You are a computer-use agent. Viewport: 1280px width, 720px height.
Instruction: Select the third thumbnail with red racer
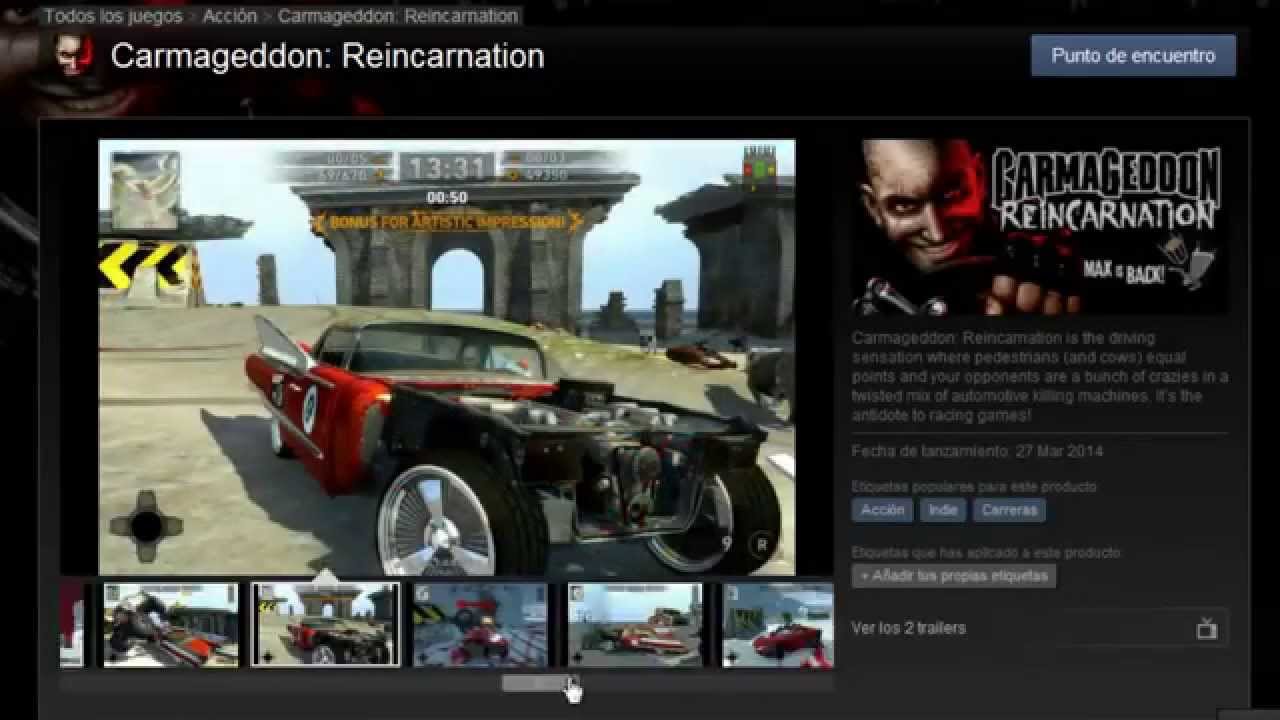[x=480, y=625]
